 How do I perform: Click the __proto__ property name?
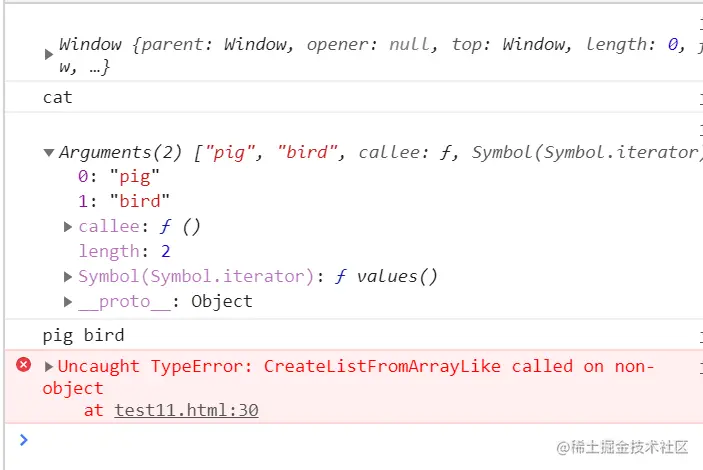pos(125,302)
